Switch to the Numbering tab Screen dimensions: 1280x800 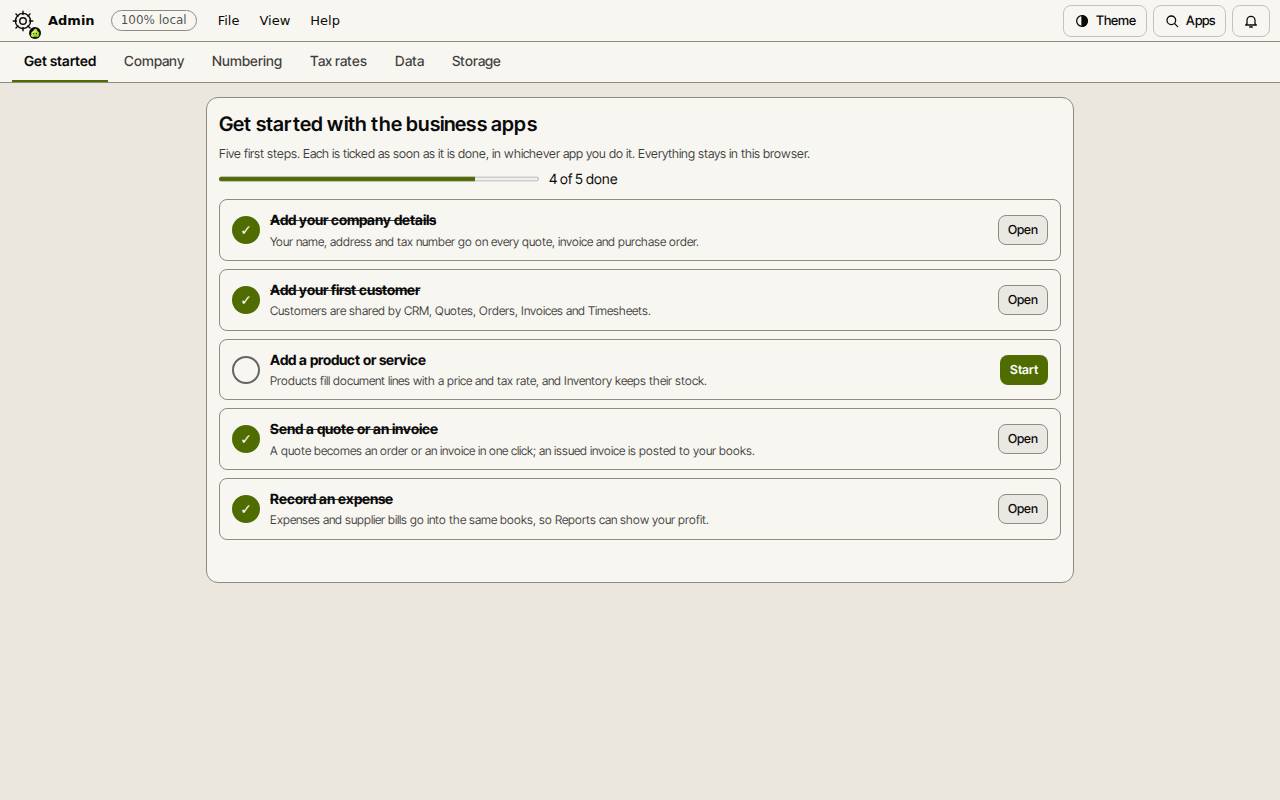click(x=247, y=62)
